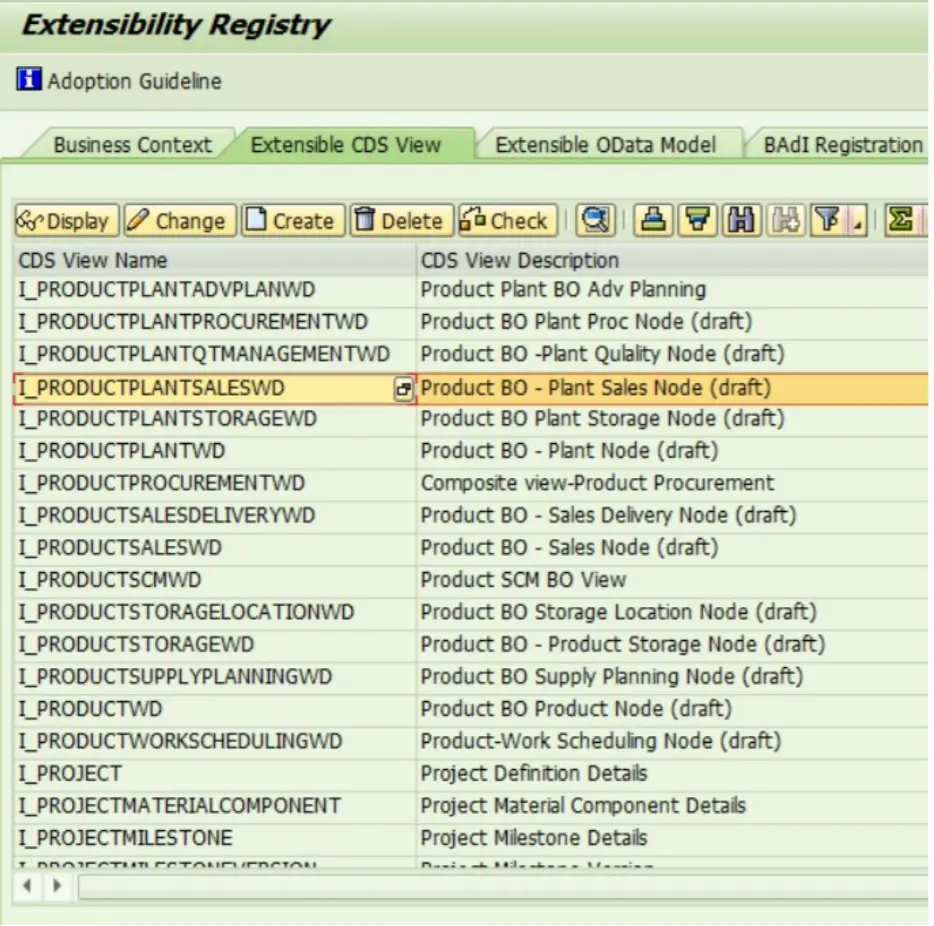
Task: Open value help icon in I_PRODUCTPLANTSALESWD cell
Action: coord(403,389)
